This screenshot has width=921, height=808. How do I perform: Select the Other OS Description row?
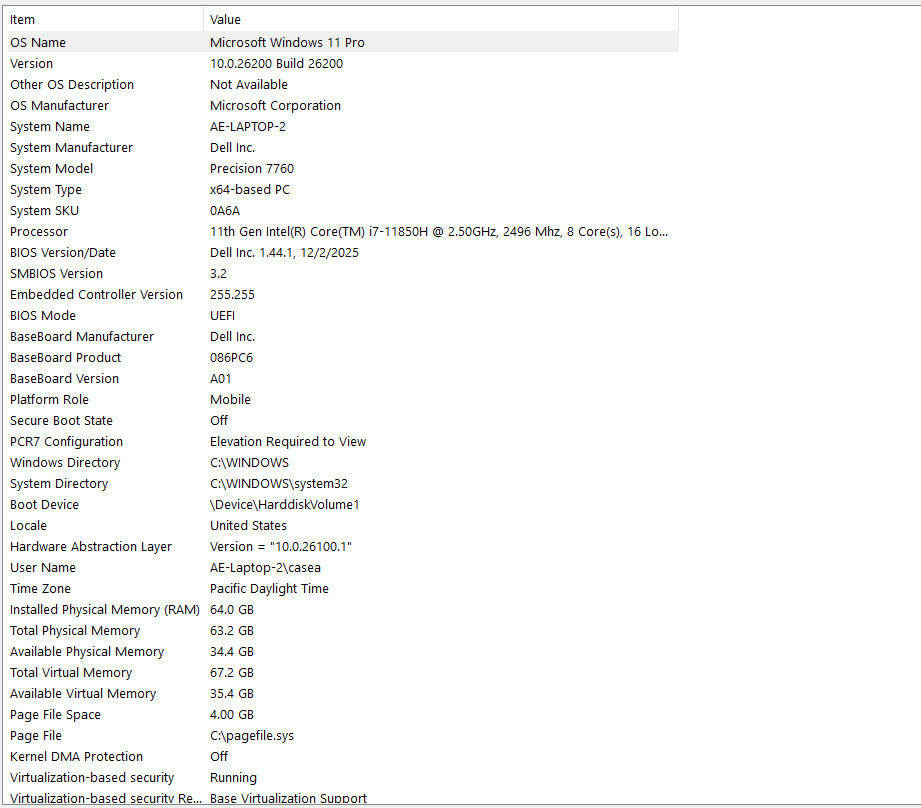(x=341, y=85)
